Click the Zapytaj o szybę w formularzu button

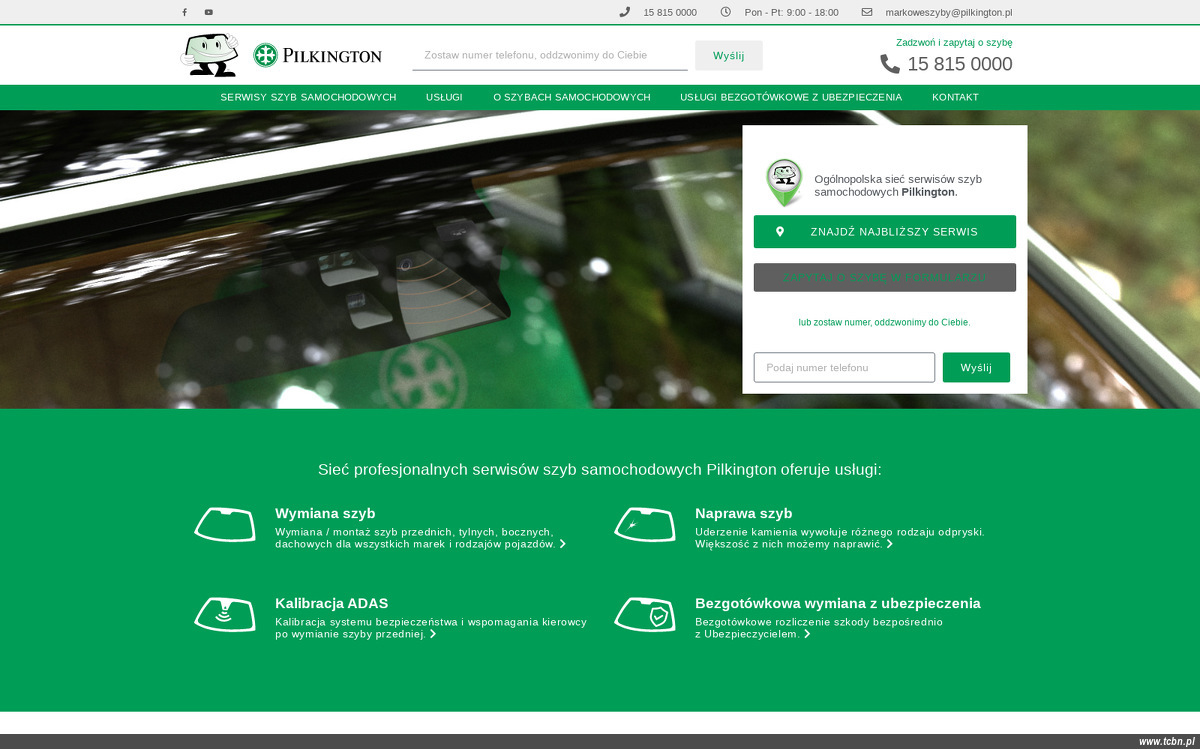point(885,277)
